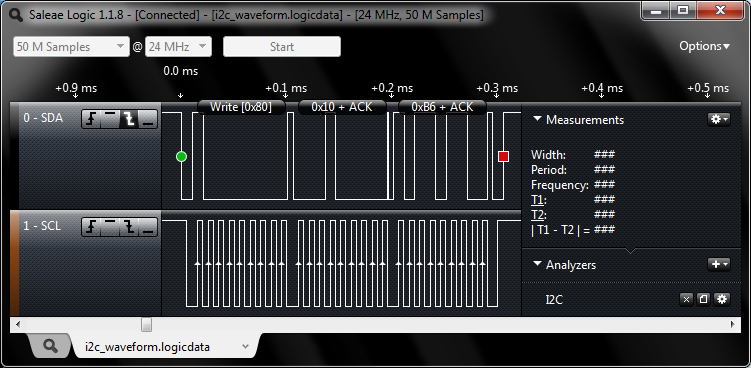This screenshot has width=751, height=368.
Task: Select the 0x10 + ACK decoded label
Action: [x=342, y=107]
